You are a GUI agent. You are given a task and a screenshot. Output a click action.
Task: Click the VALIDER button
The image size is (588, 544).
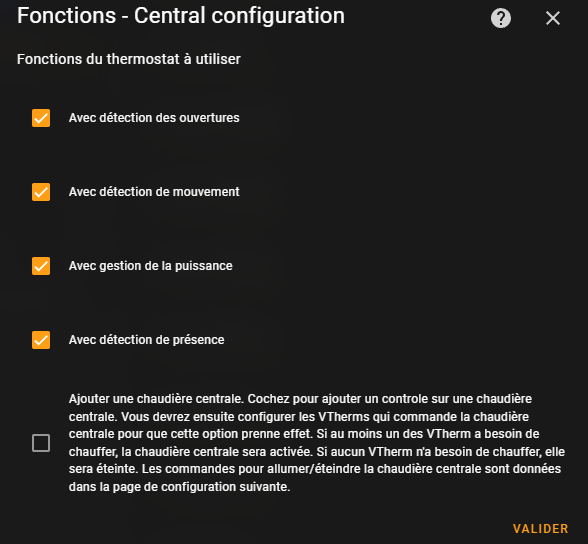[540, 529]
